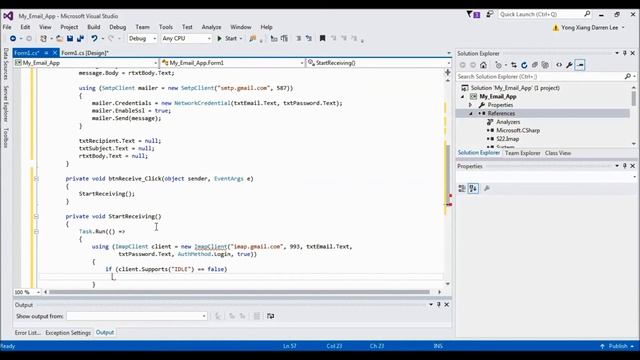This screenshot has width=640, height=360.
Task: Toggle auto-hide pin of Output panel
Action: pos(439,304)
